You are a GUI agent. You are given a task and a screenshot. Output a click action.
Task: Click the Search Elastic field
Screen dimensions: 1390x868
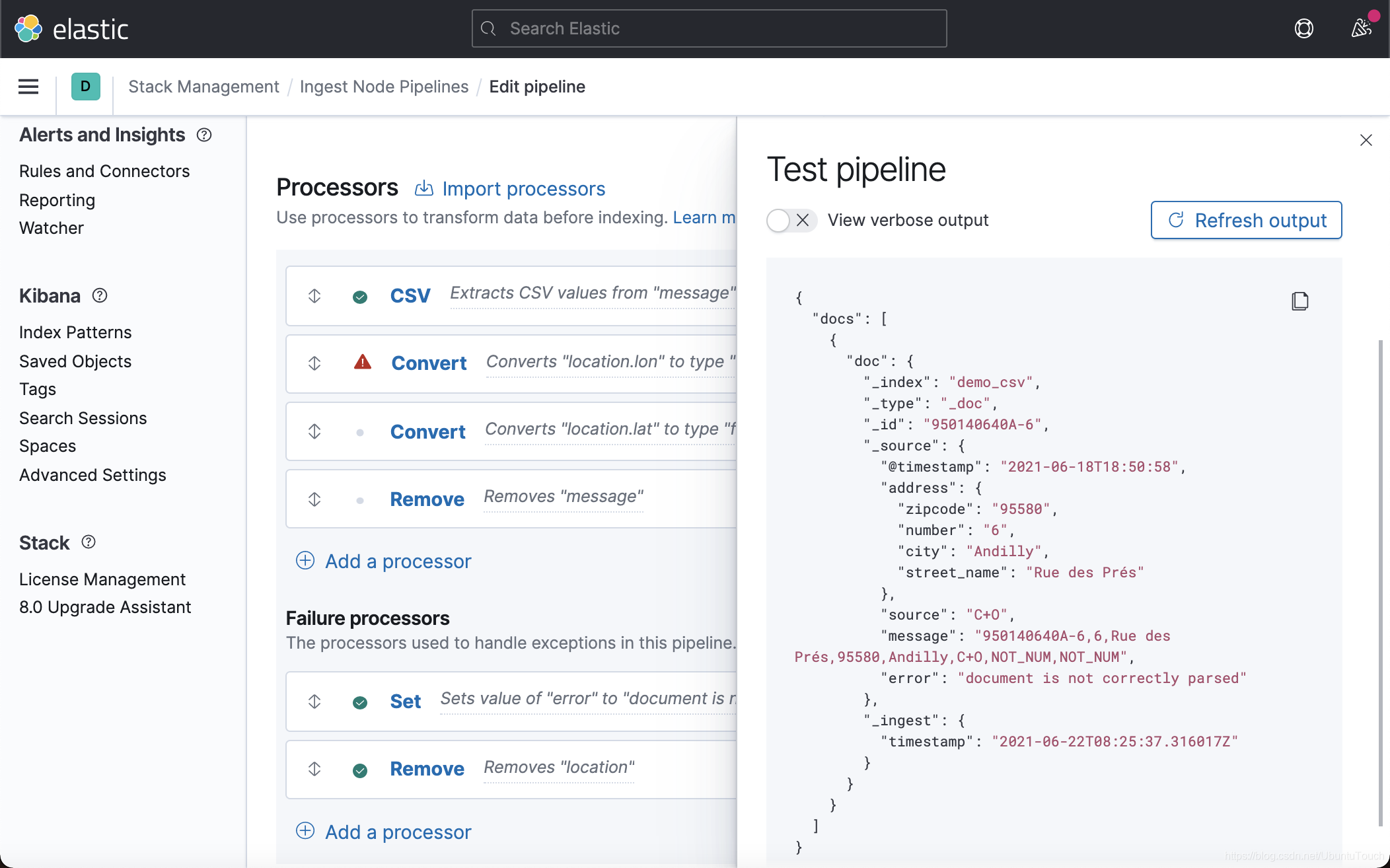coord(709,28)
